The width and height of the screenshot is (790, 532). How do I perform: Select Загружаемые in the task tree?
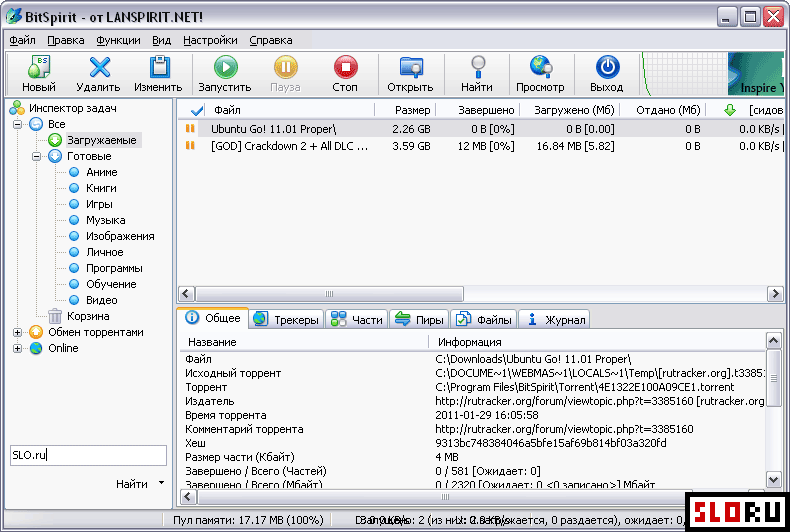coord(101,140)
